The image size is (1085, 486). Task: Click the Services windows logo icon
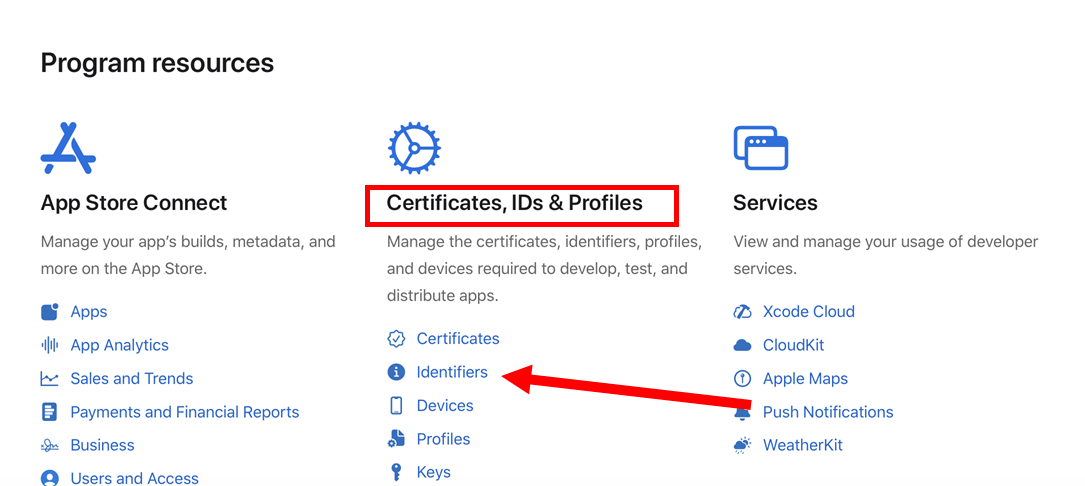[760, 147]
